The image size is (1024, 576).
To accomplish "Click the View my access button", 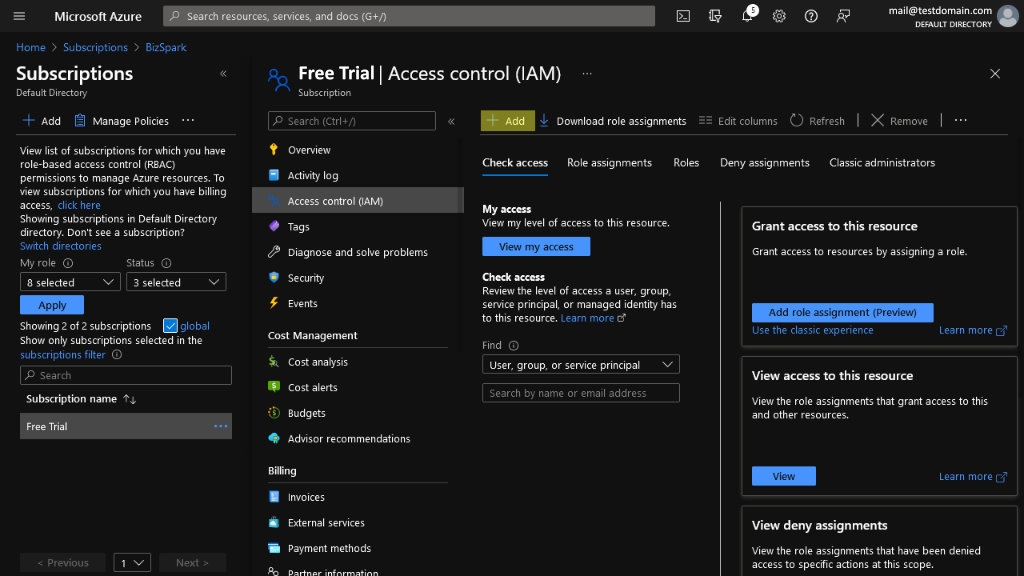I will coord(536,247).
